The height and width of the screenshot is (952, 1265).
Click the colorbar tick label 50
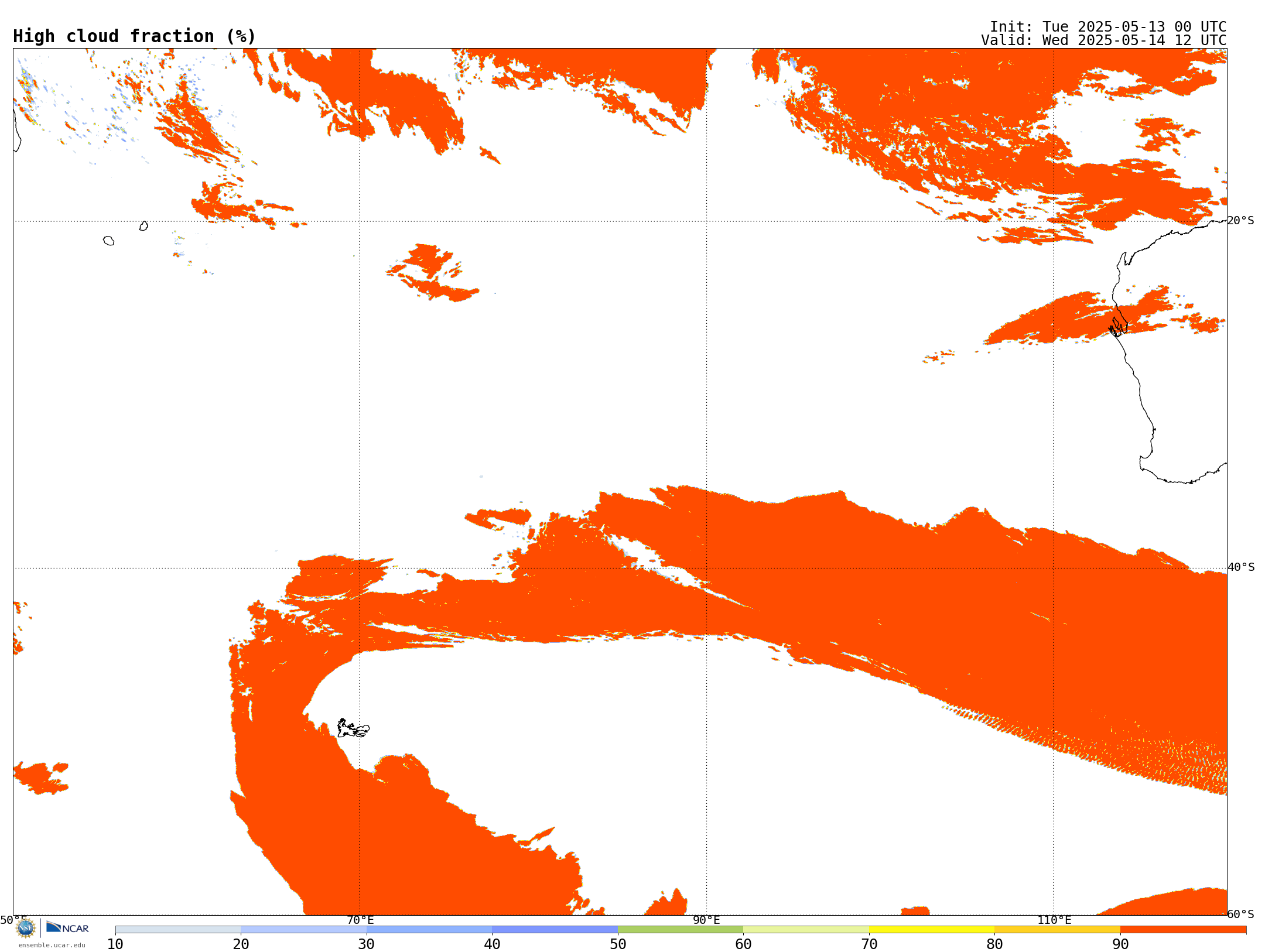pos(618,944)
